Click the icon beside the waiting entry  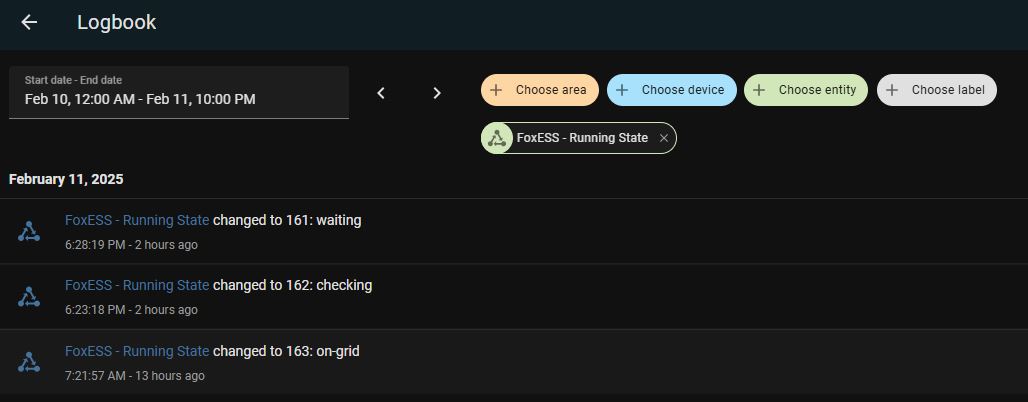[29, 231]
